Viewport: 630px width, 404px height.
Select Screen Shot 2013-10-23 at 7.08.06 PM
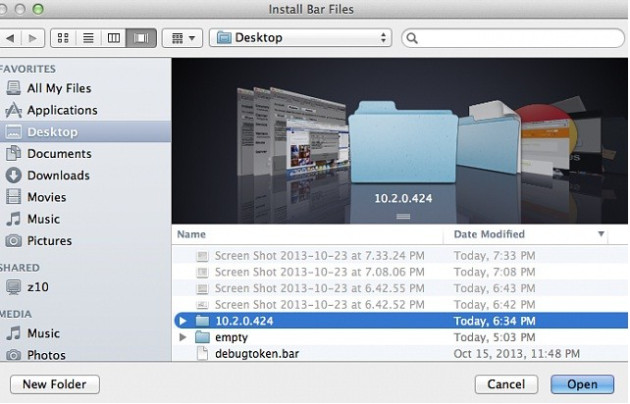click(x=401, y=272)
